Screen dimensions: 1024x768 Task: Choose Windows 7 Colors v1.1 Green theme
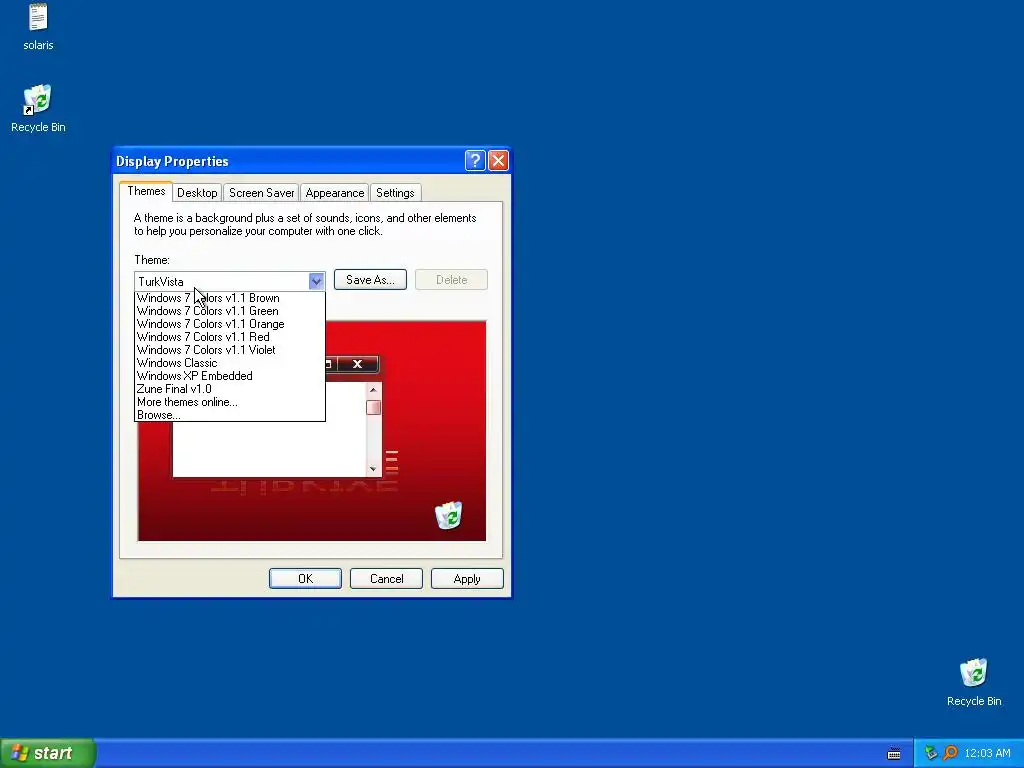(229, 311)
